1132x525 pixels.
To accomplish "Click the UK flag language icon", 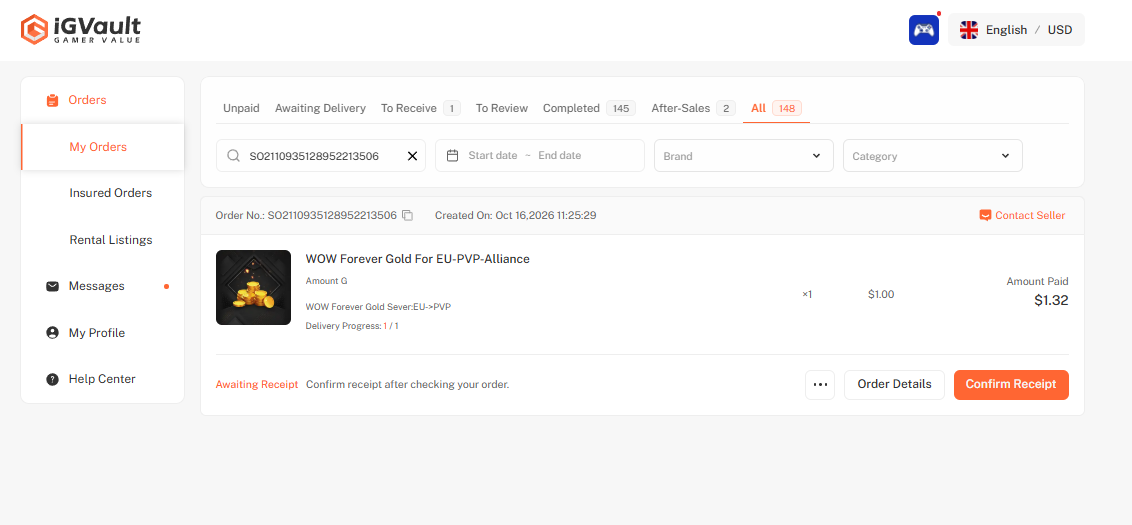I will (x=968, y=30).
